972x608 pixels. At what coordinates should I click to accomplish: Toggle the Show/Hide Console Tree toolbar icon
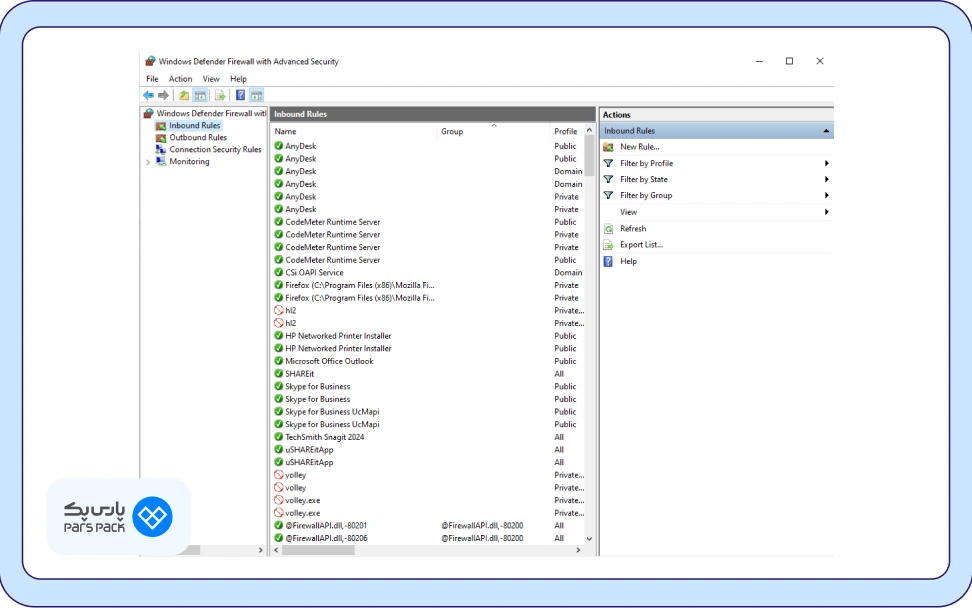(x=200, y=95)
